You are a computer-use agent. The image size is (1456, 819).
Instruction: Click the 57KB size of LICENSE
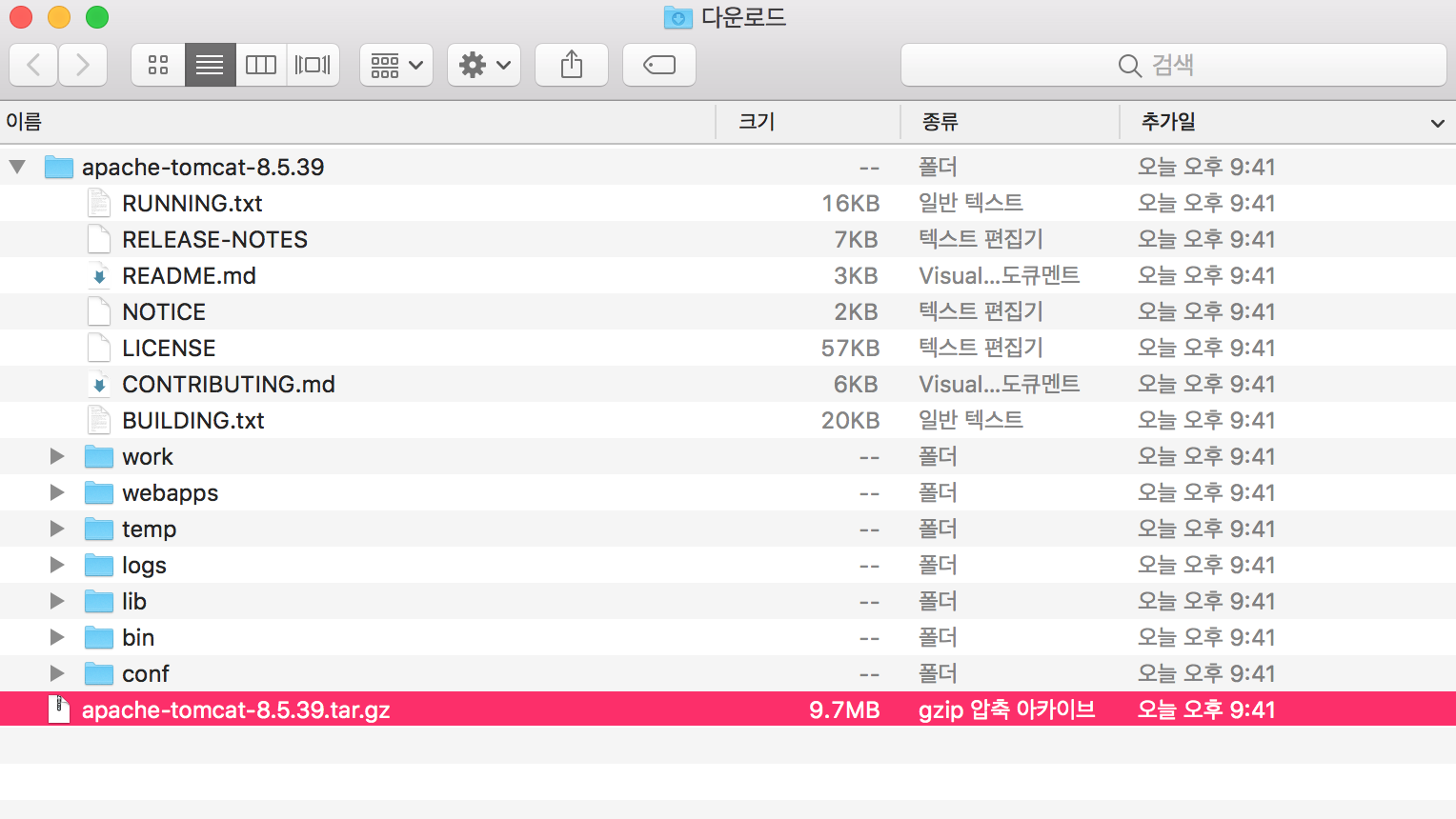click(x=850, y=348)
